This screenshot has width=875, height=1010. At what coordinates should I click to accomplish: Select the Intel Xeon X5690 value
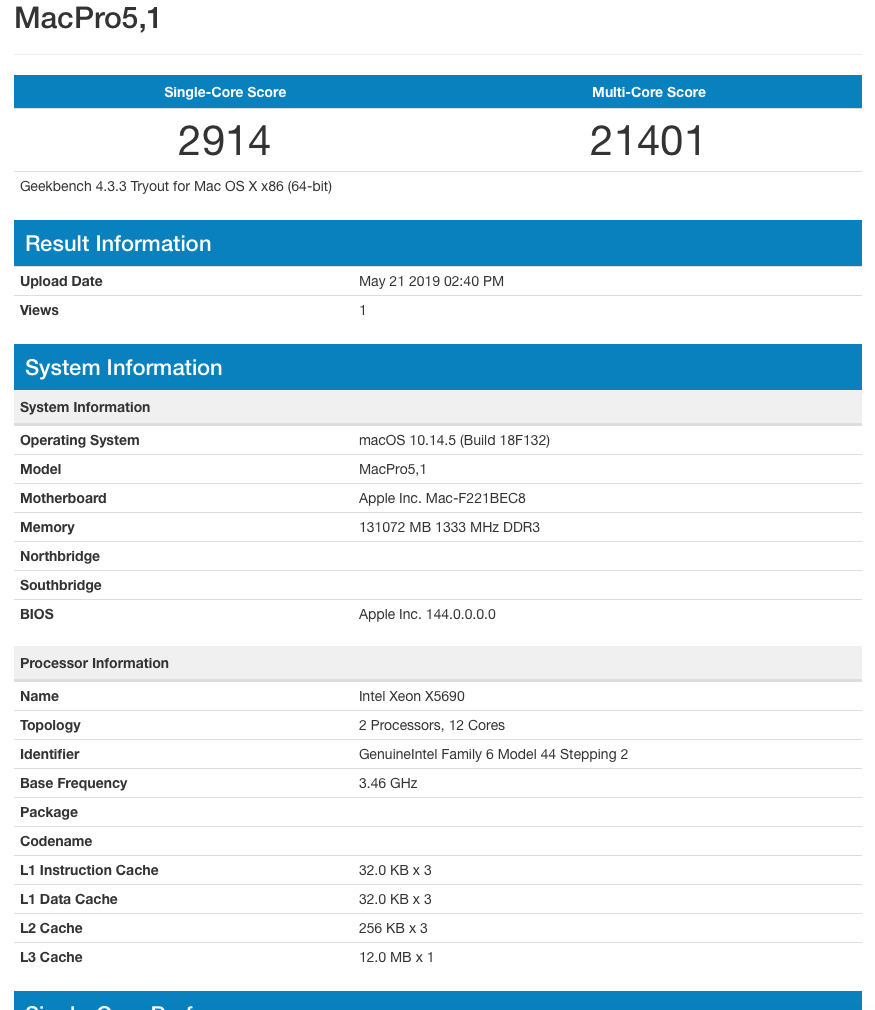(412, 696)
